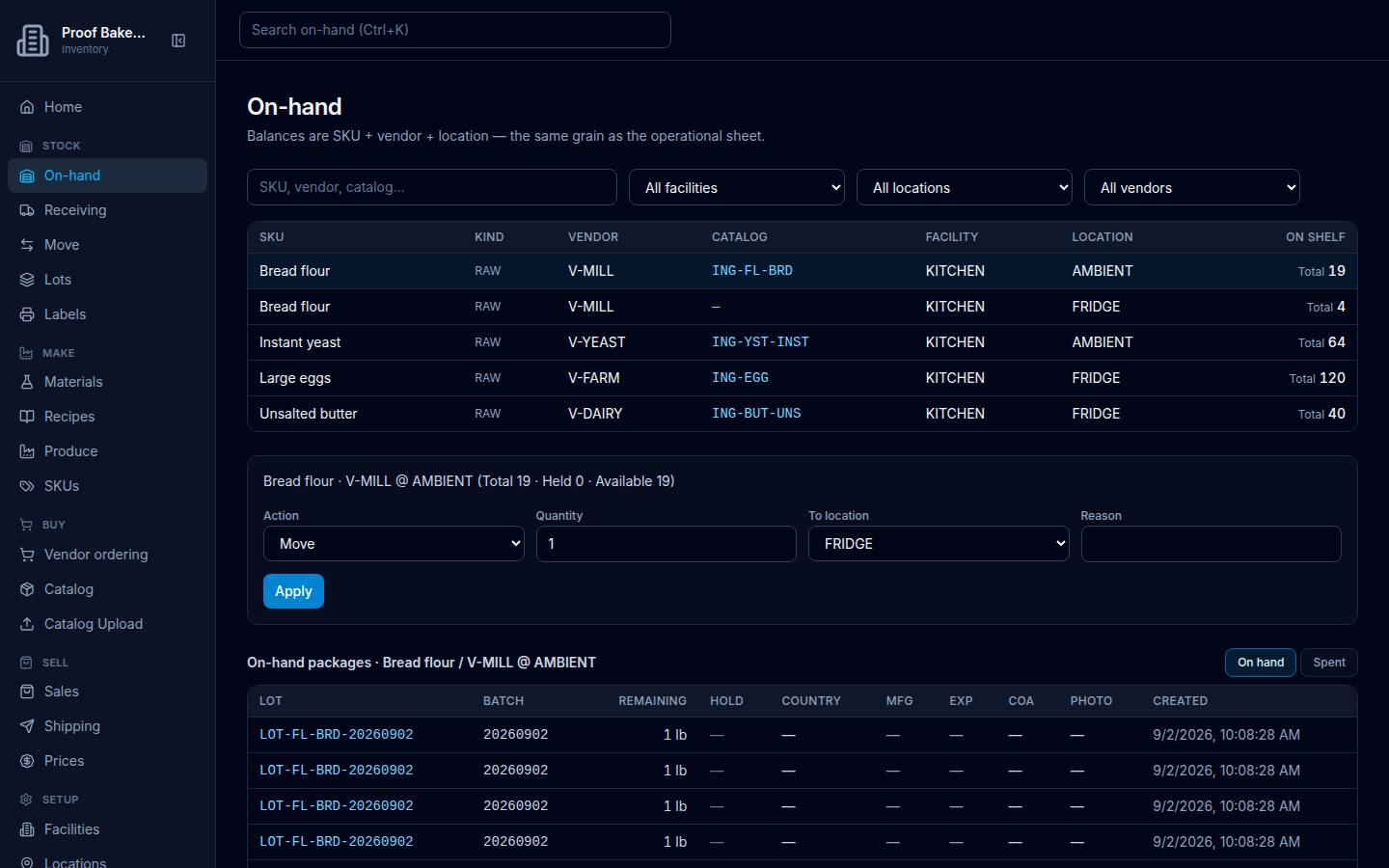Open the Home page
1389x868 pixels.
107,107
